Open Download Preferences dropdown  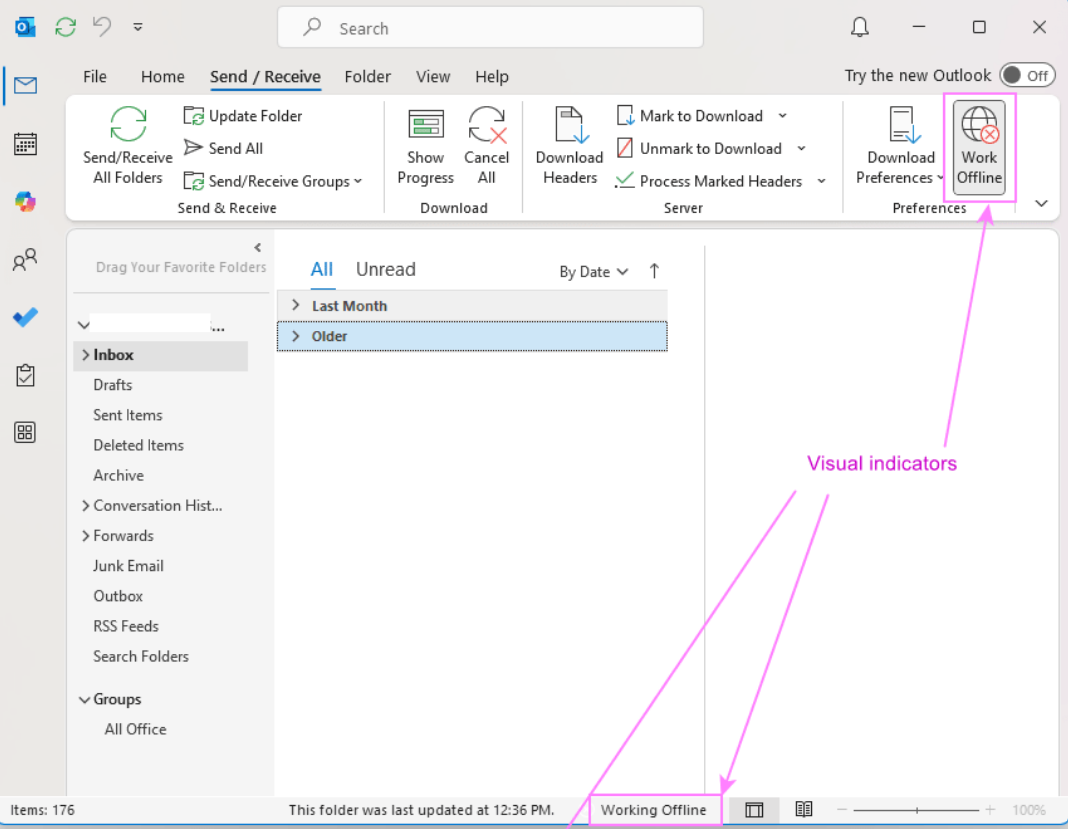(x=900, y=146)
